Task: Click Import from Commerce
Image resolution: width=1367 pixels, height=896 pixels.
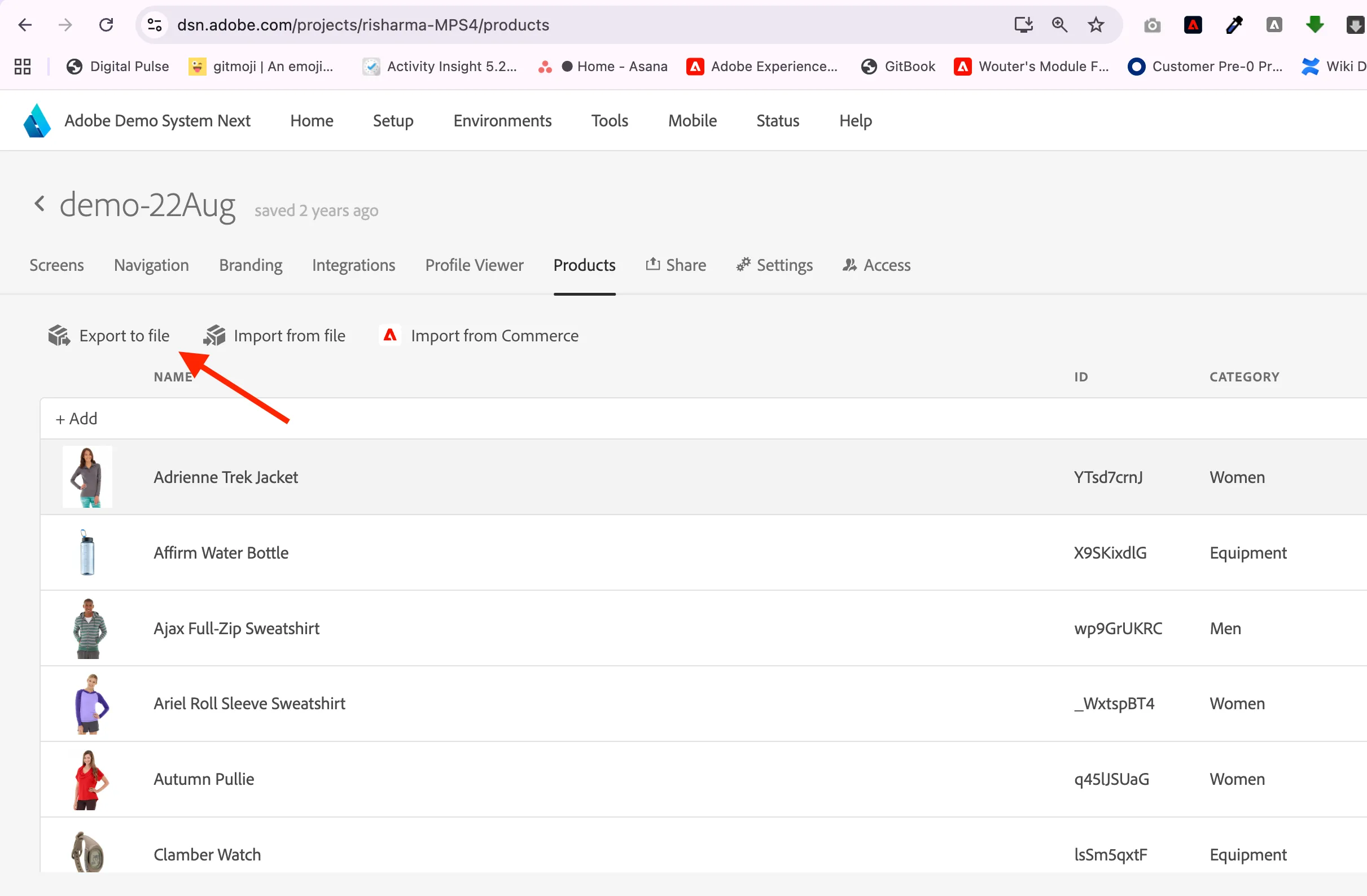Action: [x=479, y=335]
